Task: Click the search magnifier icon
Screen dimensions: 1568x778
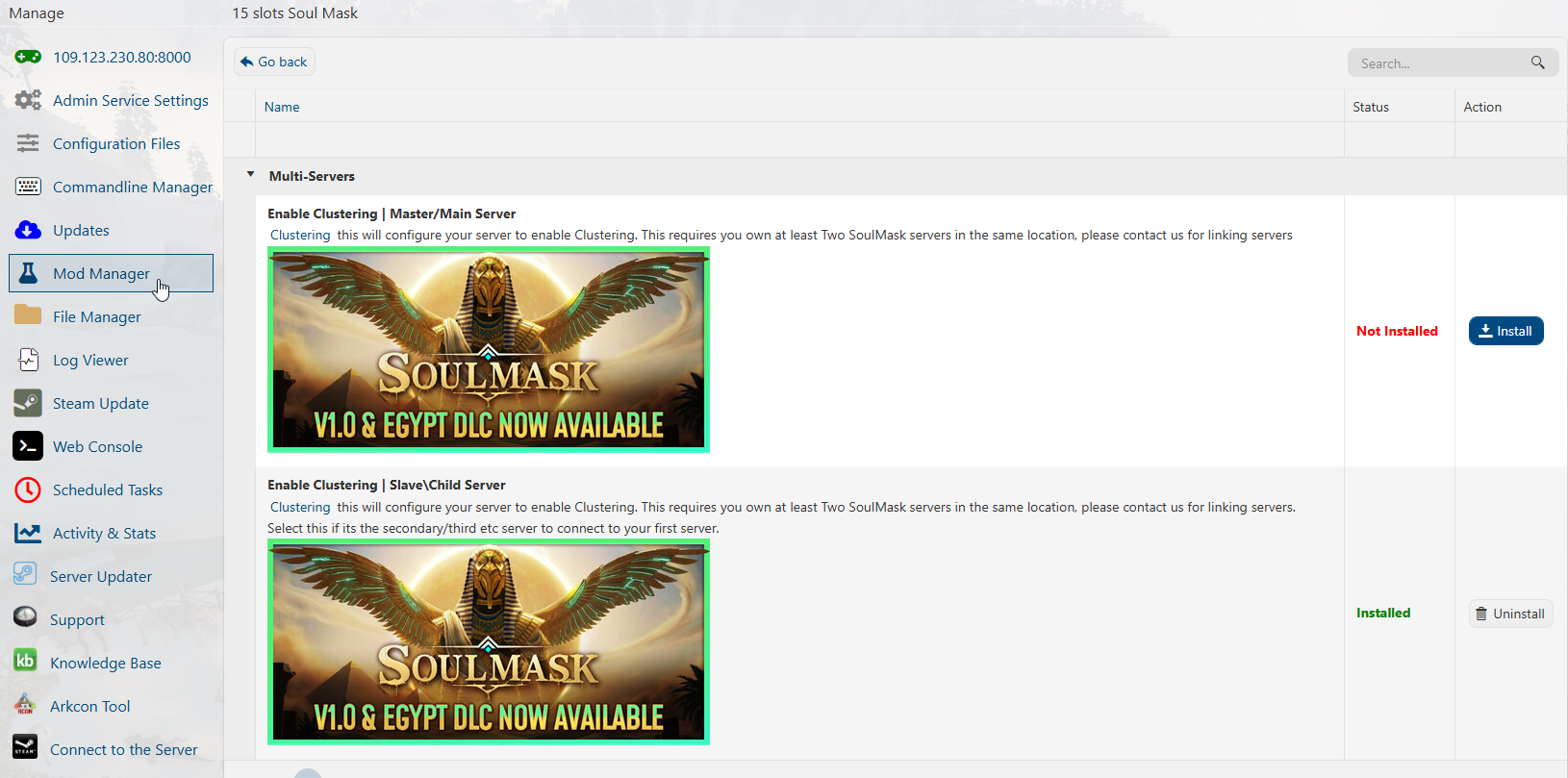Action: point(1537,63)
